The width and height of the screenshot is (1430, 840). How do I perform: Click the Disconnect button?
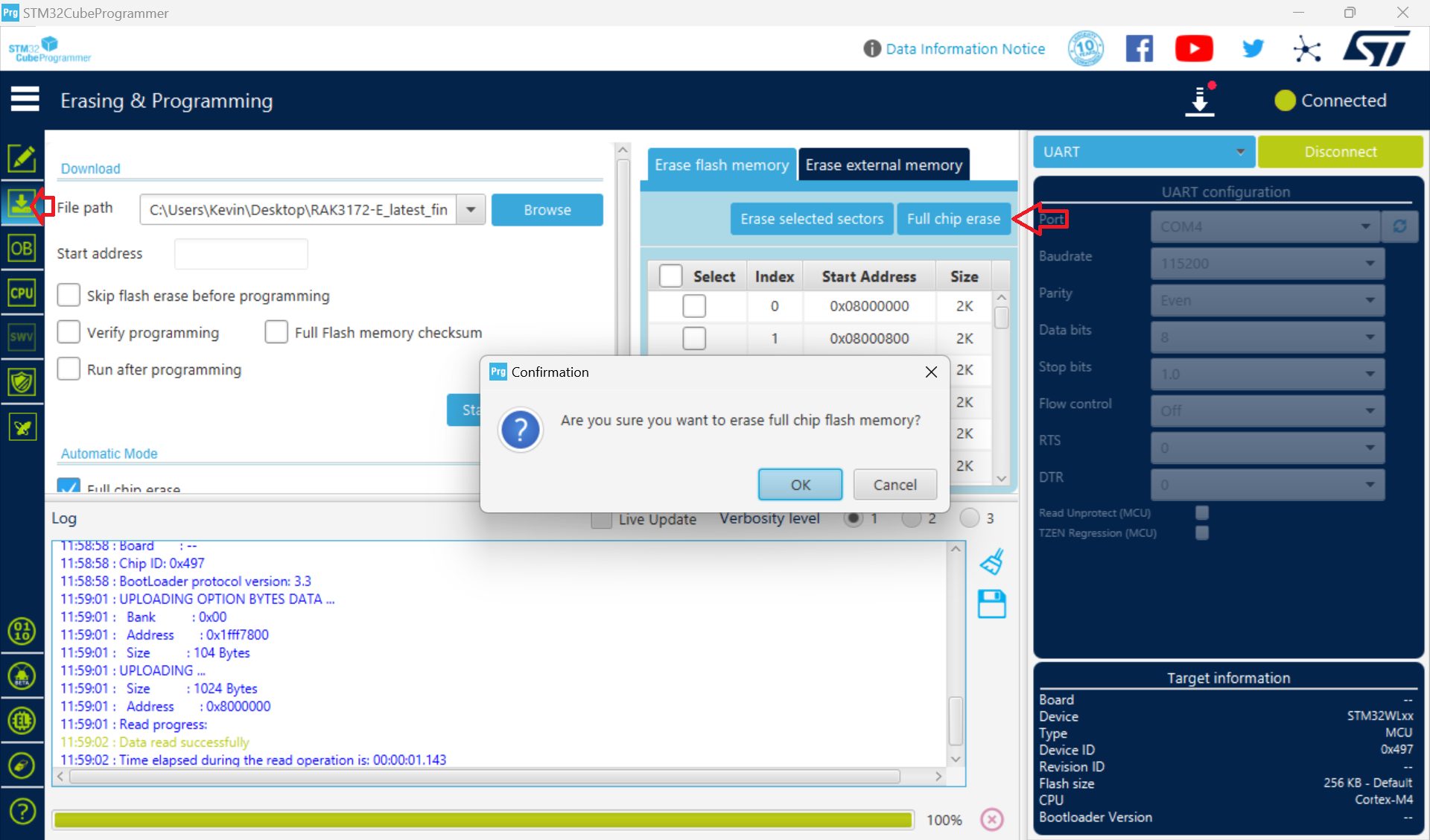[x=1340, y=152]
